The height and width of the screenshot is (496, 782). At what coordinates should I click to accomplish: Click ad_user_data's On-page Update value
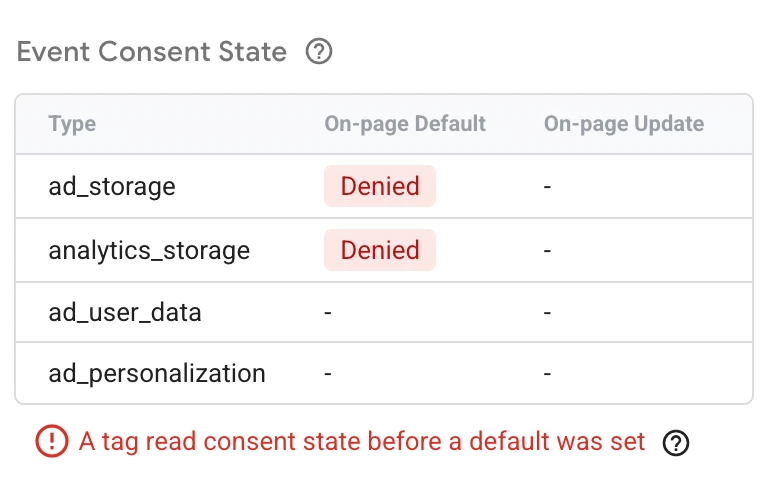click(x=548, y=313)
